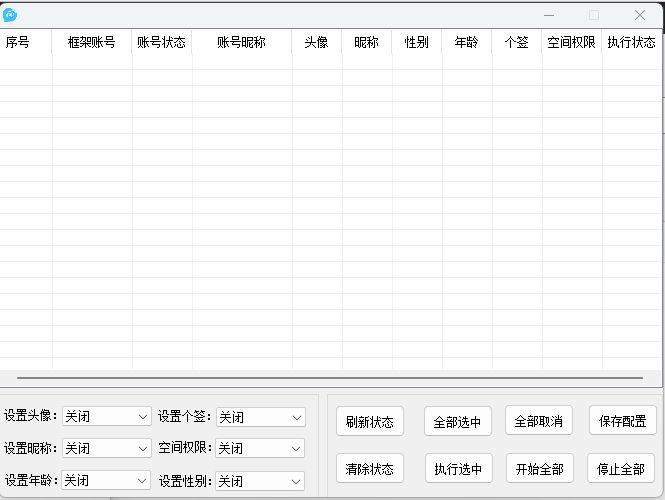Click the horizontal scrollbar below the table
This screenshot has height=500, width=665.
point(330,378)
